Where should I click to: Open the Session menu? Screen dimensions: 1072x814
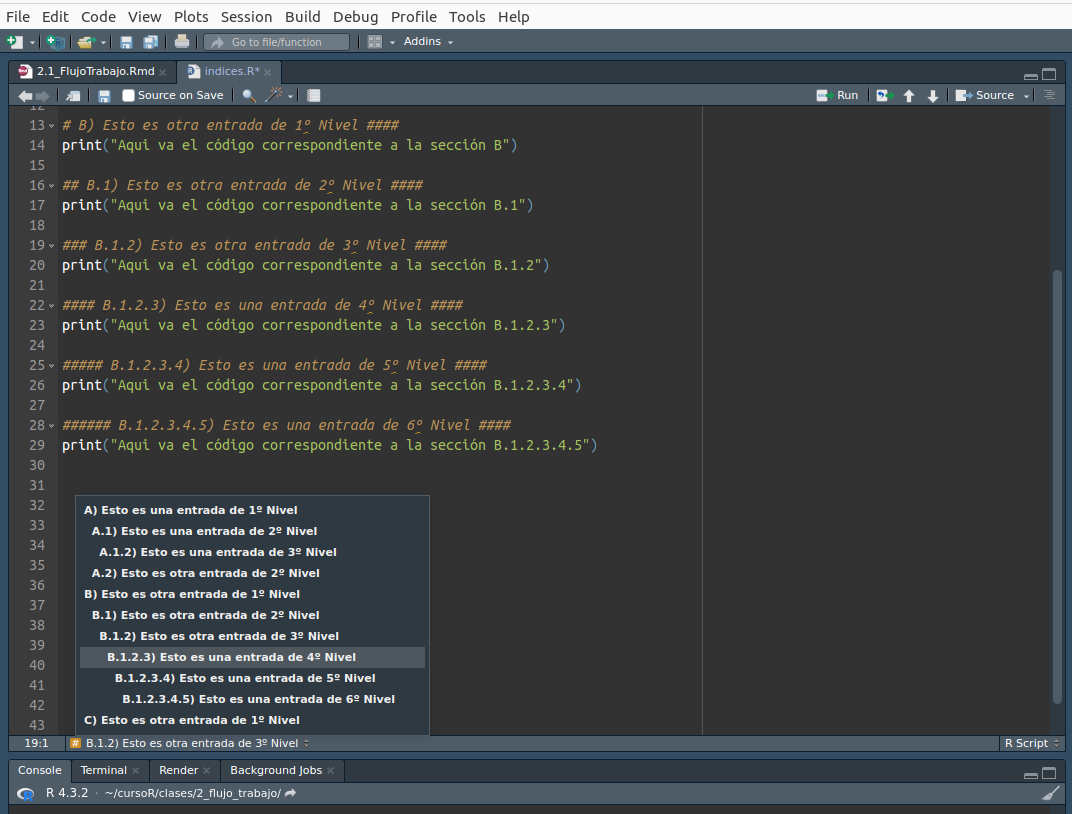pyautogui.click(x=246, y=17)
